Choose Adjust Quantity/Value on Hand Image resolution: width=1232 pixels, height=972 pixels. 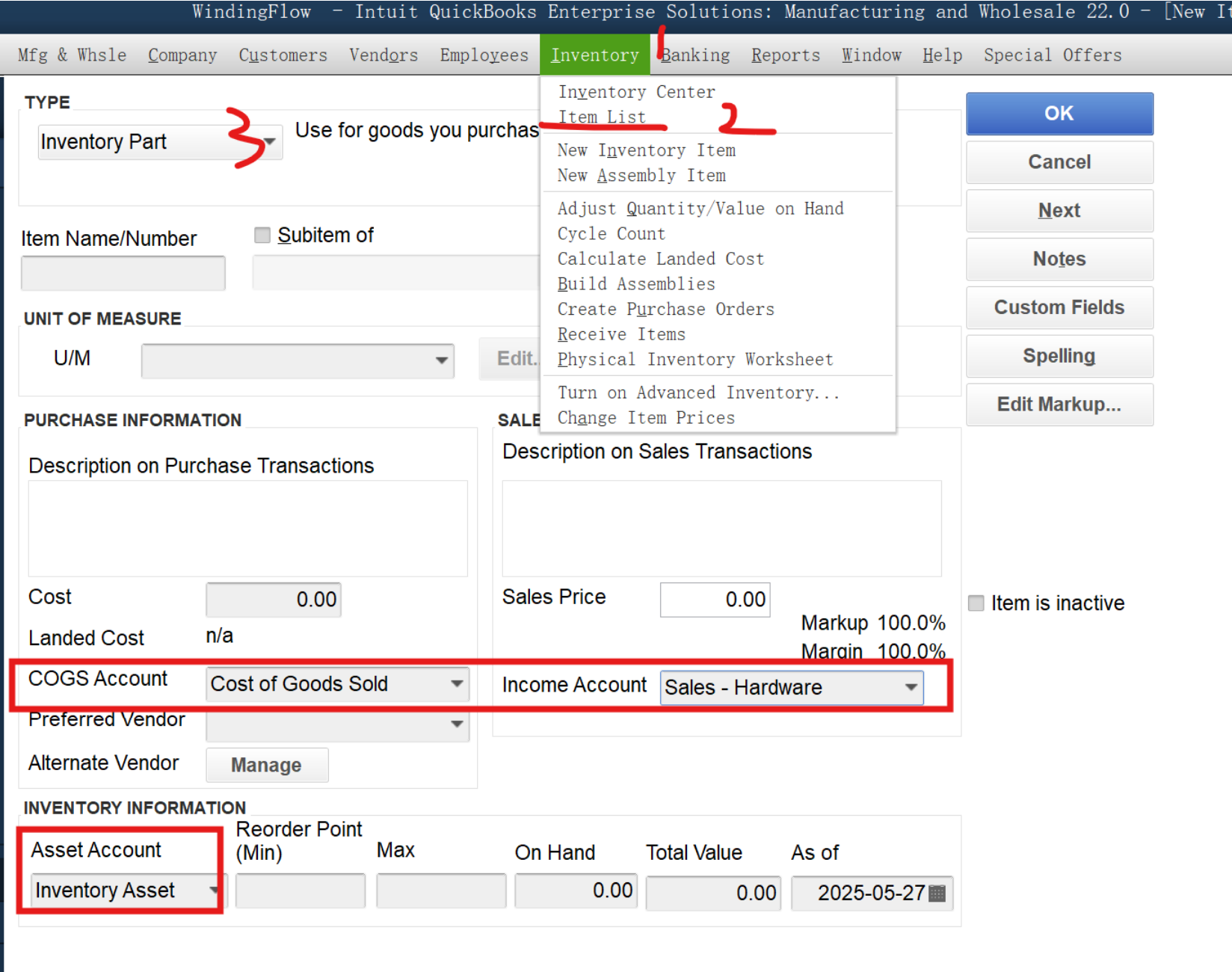coord(700,209)
